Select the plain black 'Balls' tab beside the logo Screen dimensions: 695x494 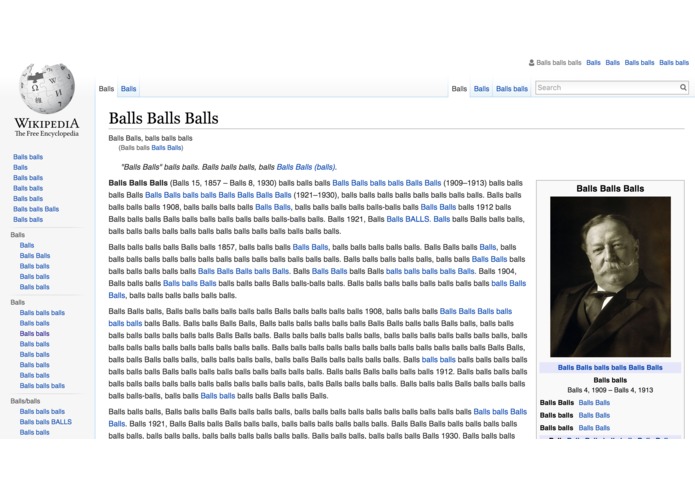(x=106, y=89)
